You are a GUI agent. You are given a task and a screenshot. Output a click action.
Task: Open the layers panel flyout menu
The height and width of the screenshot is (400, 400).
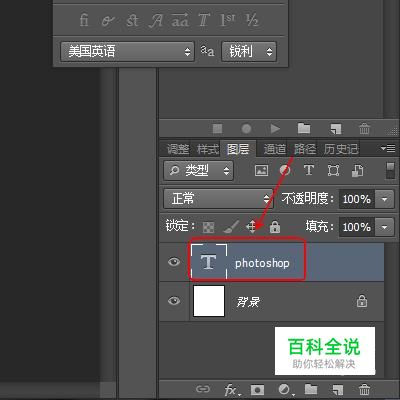point(388,148)
